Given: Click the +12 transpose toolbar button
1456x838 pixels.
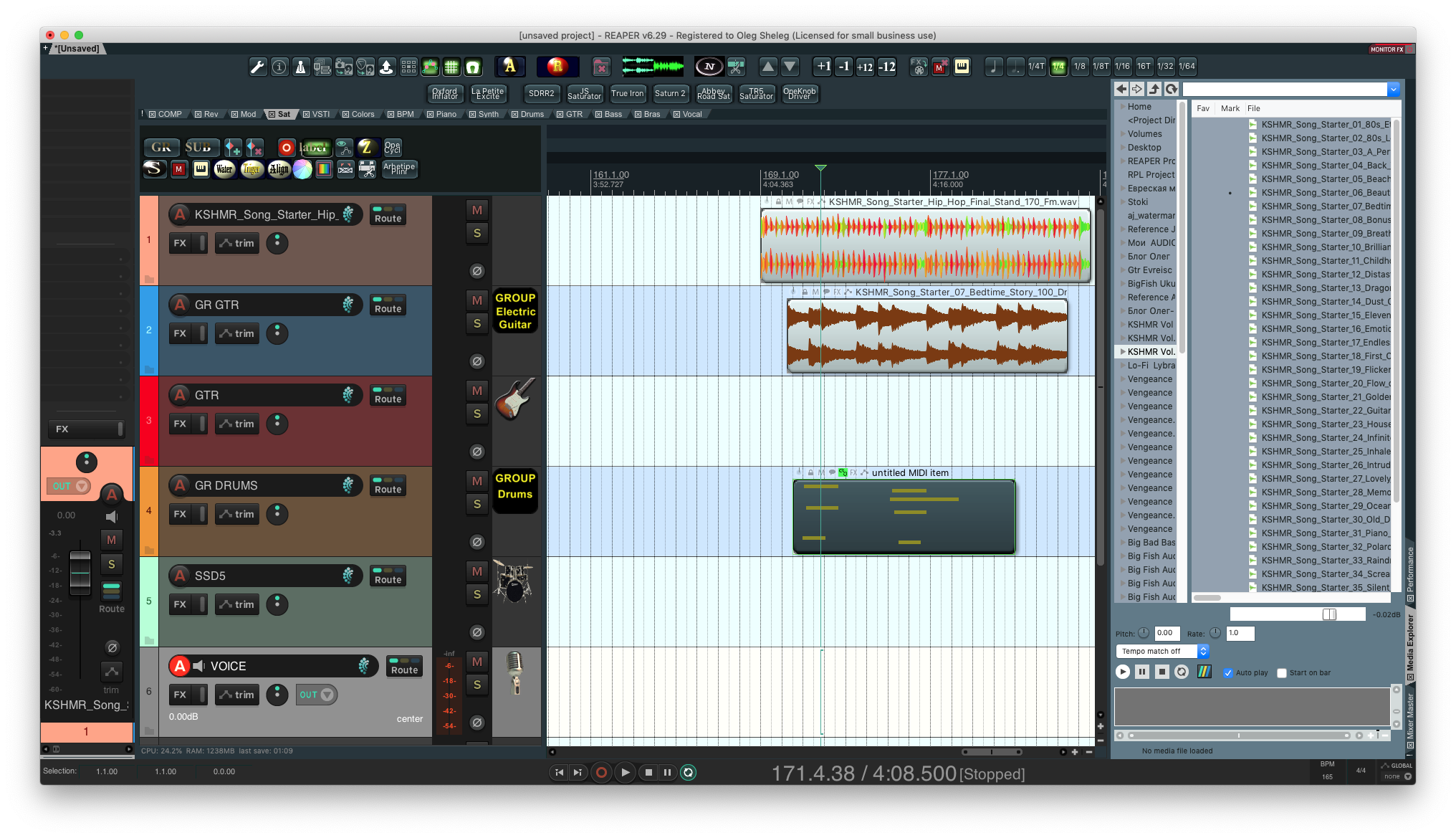Looking at the screenshot, I should (865, 67).
